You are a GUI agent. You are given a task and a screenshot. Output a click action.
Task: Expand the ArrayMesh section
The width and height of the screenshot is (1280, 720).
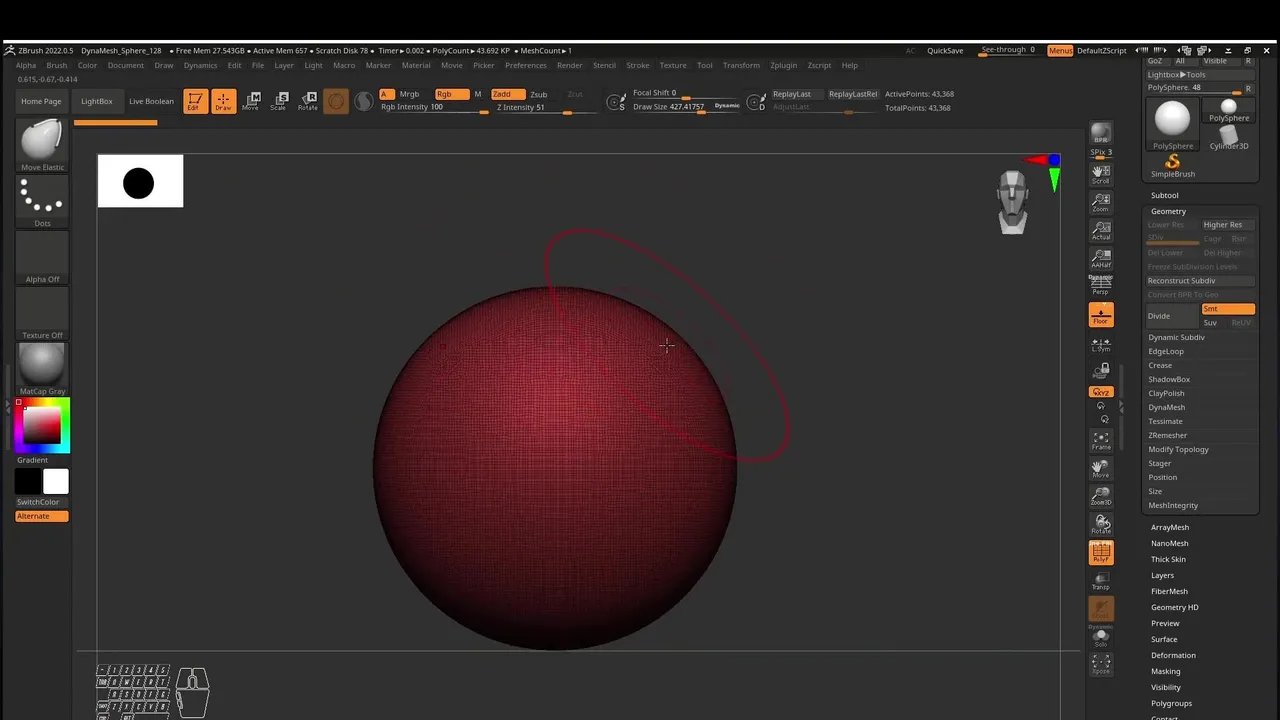(1169, 527)
